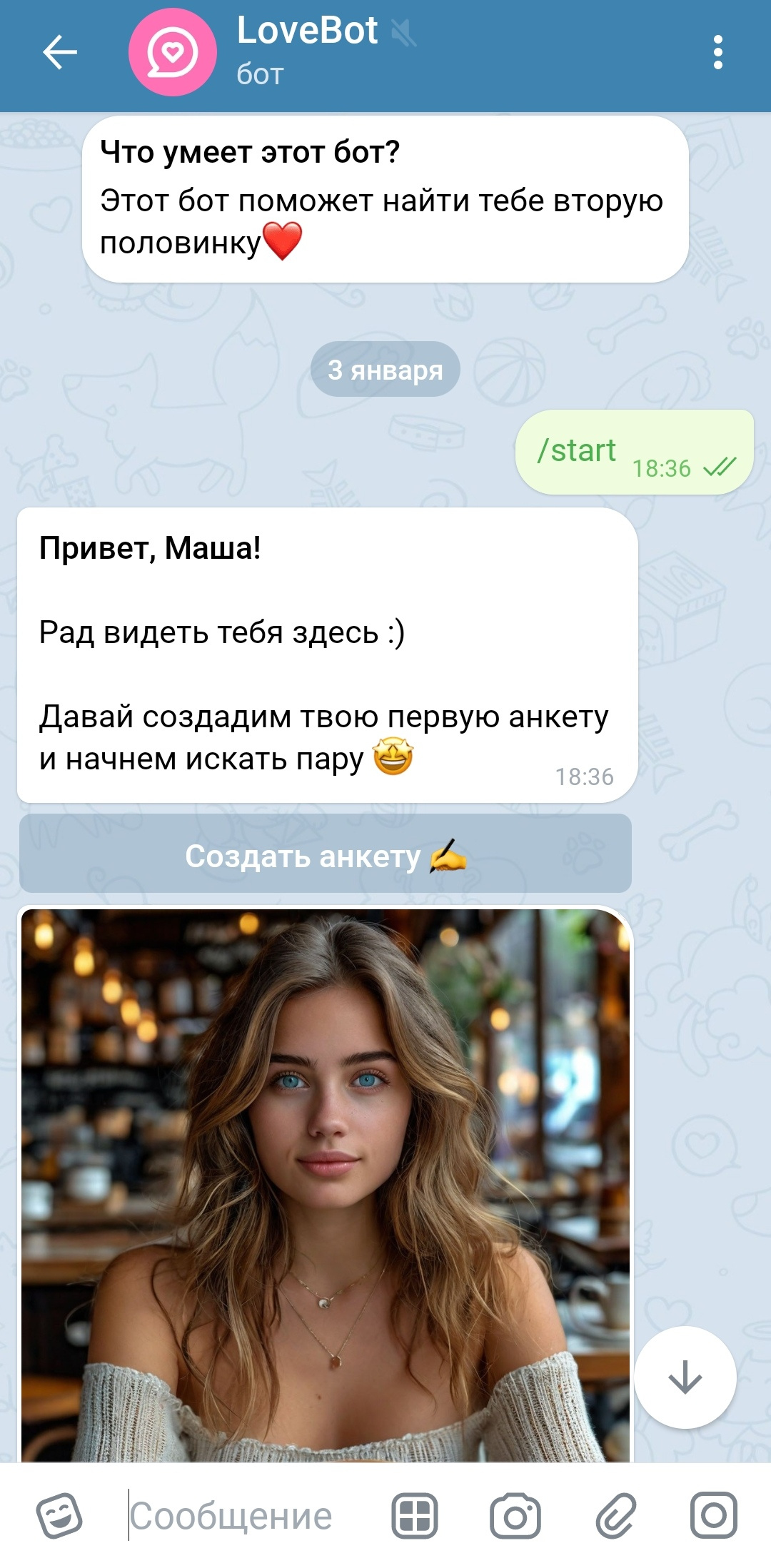Tap the back arrow in header

tap(60, 52)
